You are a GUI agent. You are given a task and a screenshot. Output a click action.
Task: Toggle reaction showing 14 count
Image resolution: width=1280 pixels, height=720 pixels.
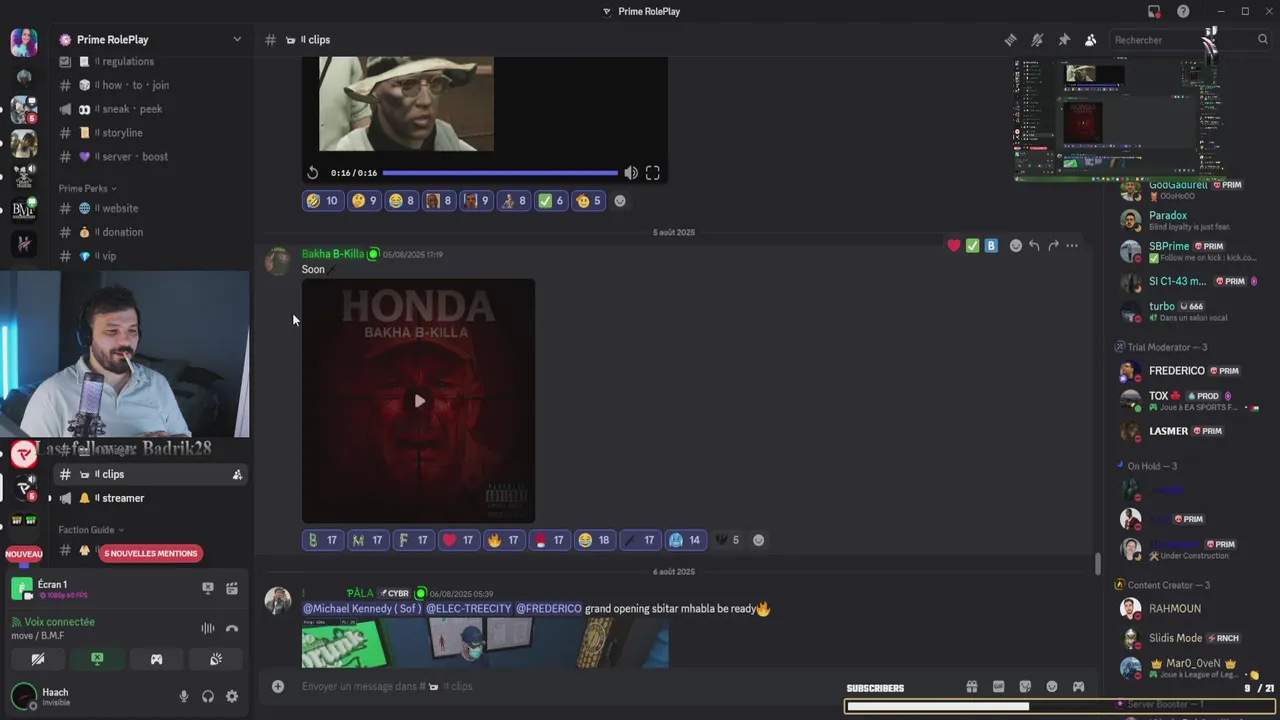684,540
